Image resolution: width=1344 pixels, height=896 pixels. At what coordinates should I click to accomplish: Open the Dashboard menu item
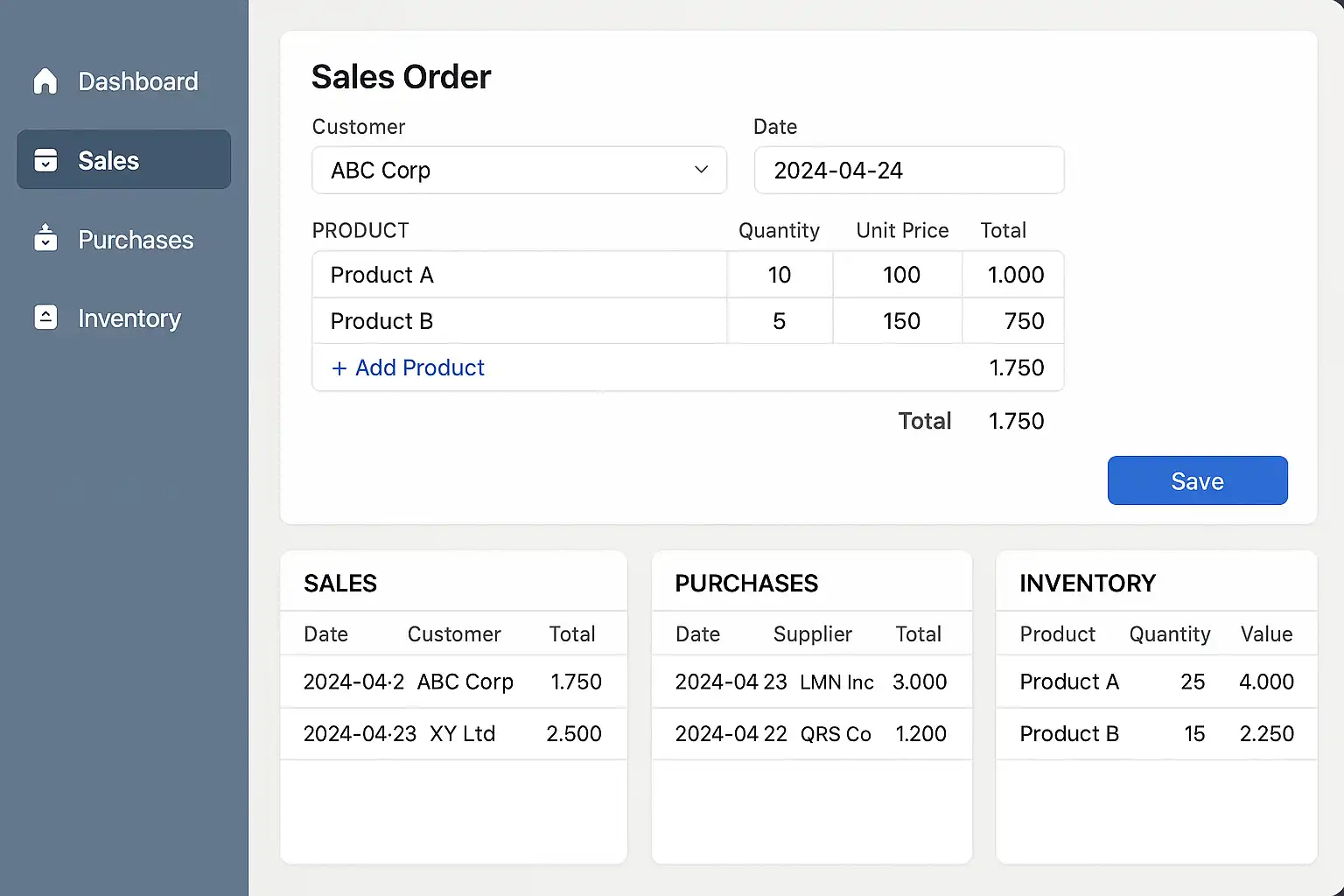tap(137, 81)
